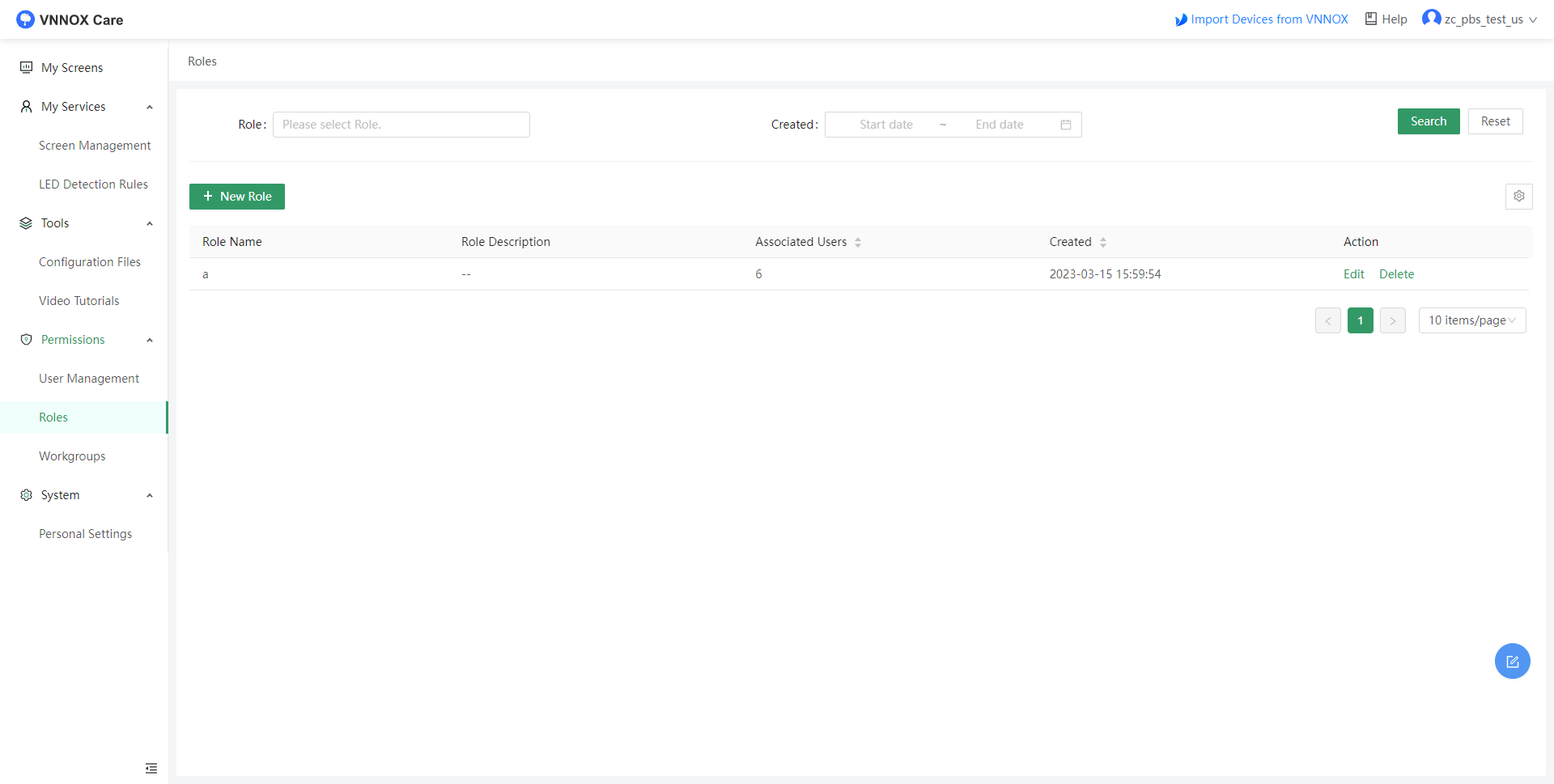Sort the table by the Associated Users column
Image resolution: width=1554 pixels, height=784 pixels.
tap(858, 242)
